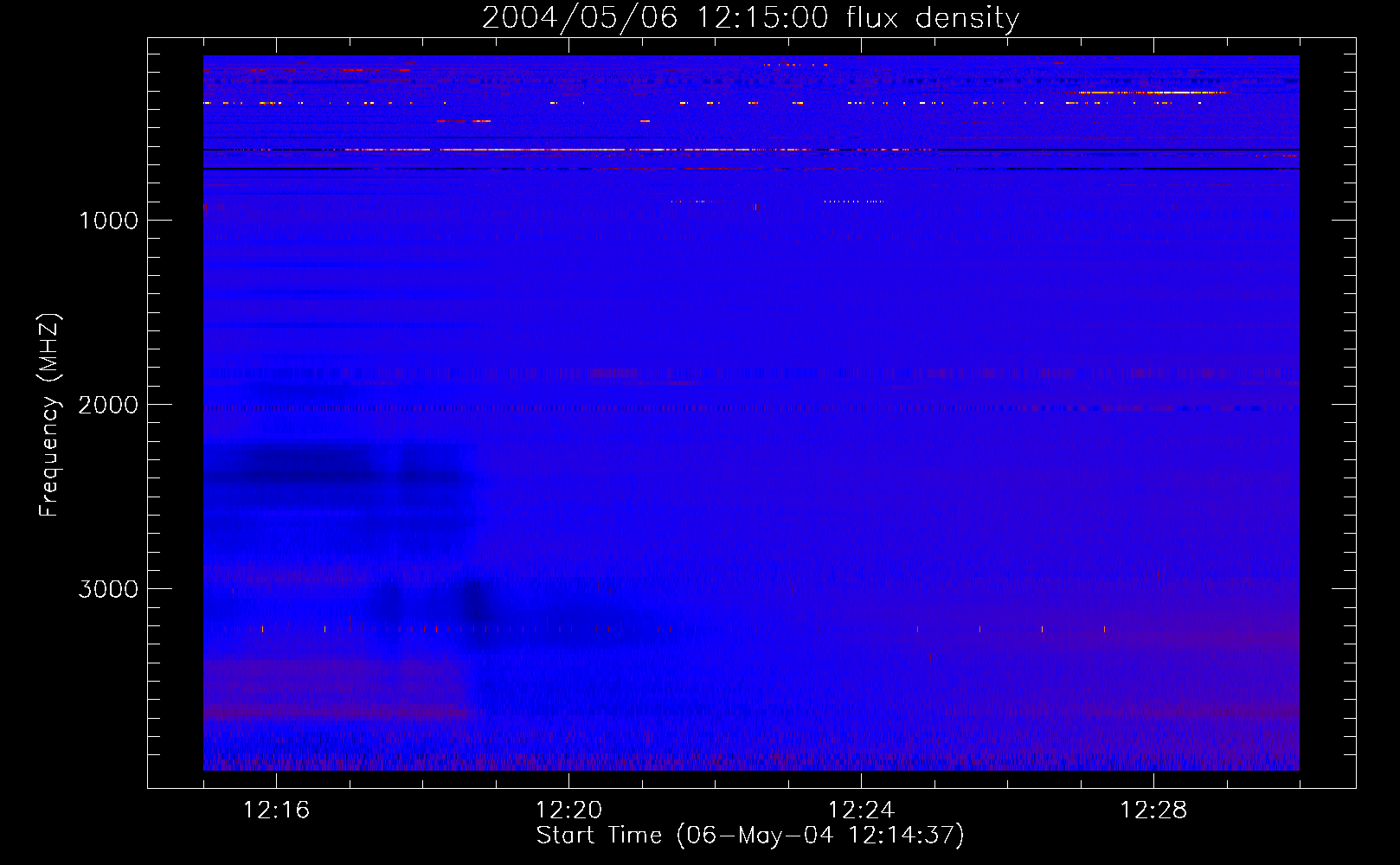Image resolution: width=1400 pixels, height=865 pixels.
Task: Click the 12:20 time tick label
Action: point(568,811)
